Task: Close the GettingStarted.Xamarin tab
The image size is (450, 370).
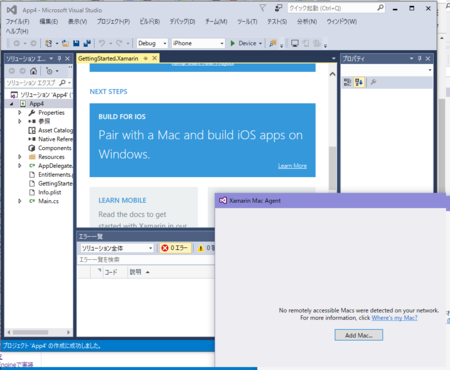Action: coord(154,58)
